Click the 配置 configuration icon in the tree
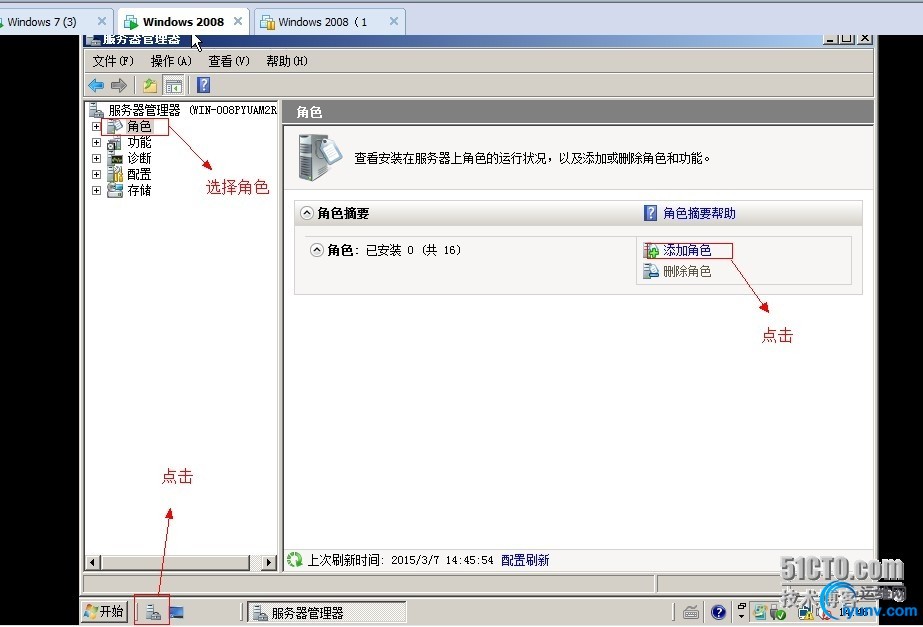The height and width of the screenshot is (627, 923). [115, 174]
